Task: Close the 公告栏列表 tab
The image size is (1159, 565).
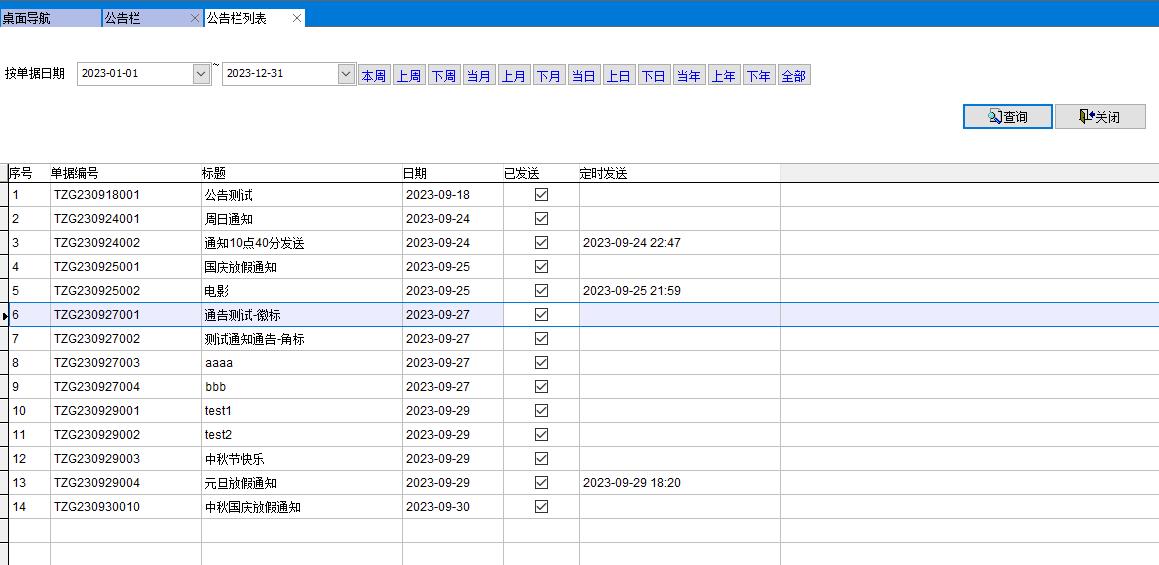Action: (297, 18)
